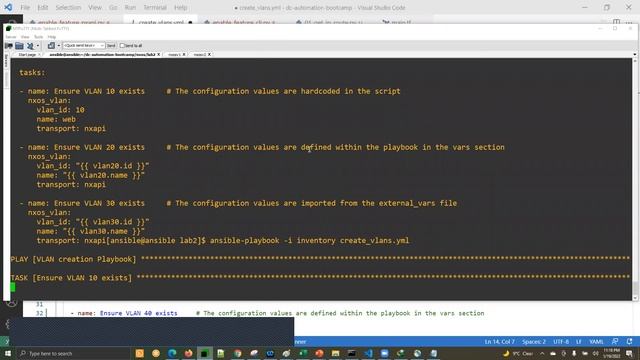This screenshot has width=640, height=360.
Task: Click the microphone icon in system tray
Action: tap(573, 353)
